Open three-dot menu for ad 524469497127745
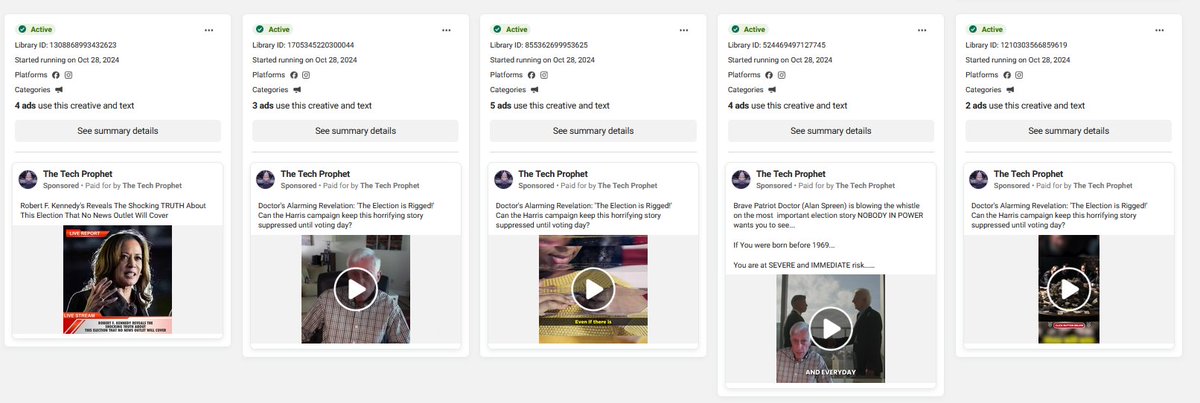Image resolution: width=1200 pixels, height=403 pixels. tap(922, 30)
